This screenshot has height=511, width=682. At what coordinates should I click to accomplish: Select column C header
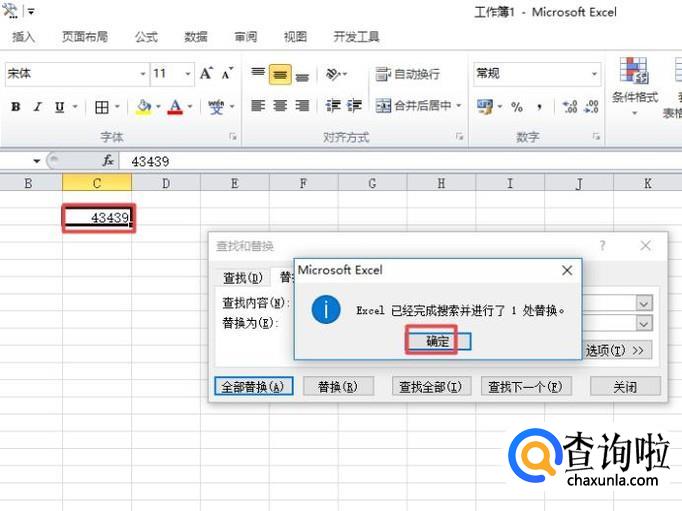click(x=97, y=183)
